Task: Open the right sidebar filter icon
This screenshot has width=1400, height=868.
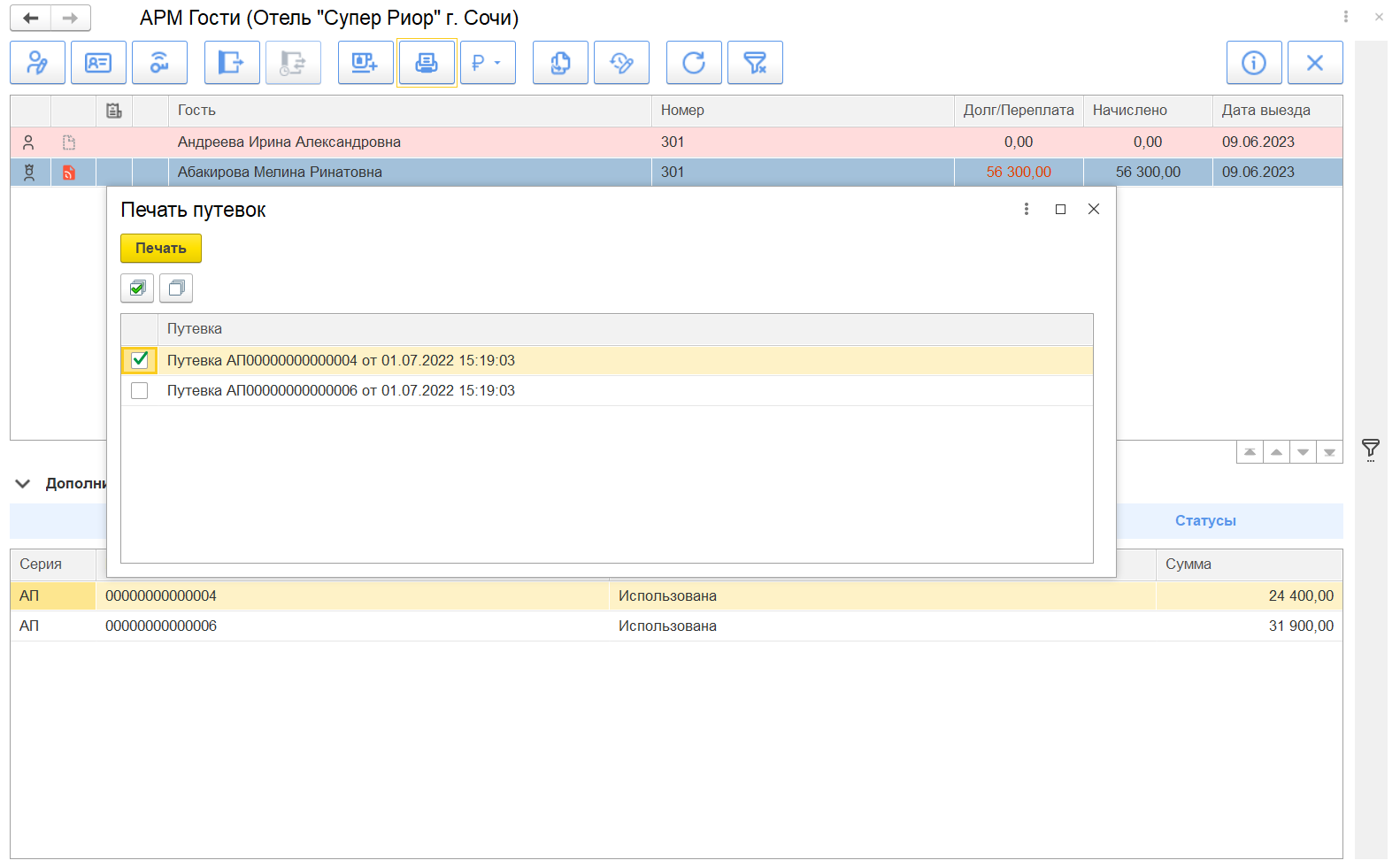Action: click(x=1371, y=449)
